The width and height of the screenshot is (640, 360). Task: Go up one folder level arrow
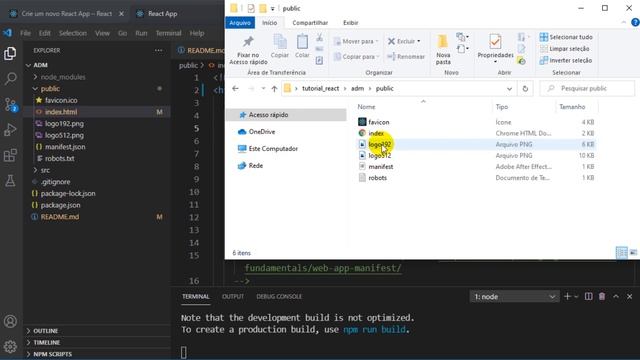(274, 89)
